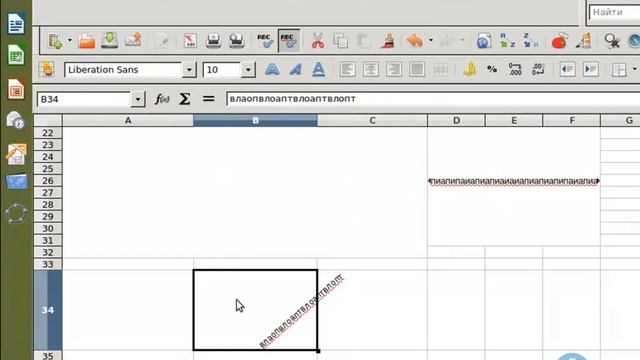640x360 pixels.
Task: Toggle Underline formatting
Action: tap(318, 69)
